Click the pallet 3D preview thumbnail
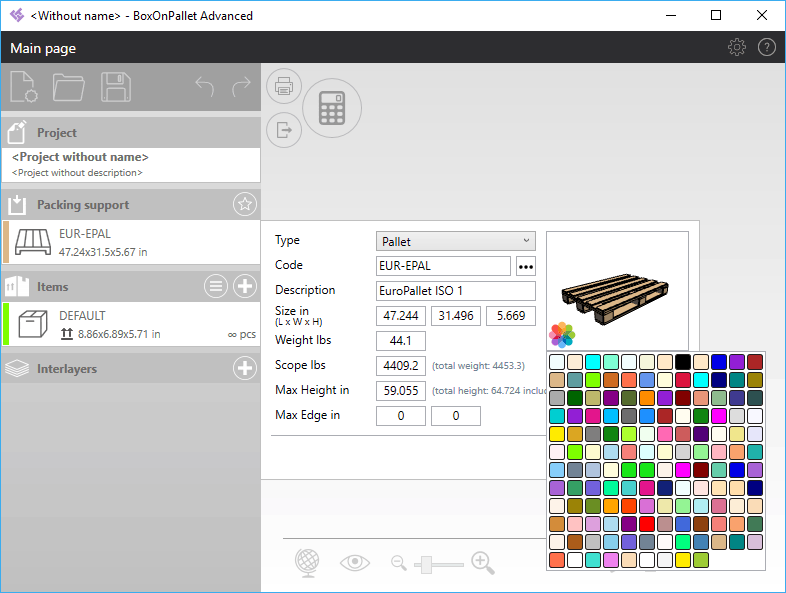Viewport: 786px width, 593px height. [x=617, y=291]
